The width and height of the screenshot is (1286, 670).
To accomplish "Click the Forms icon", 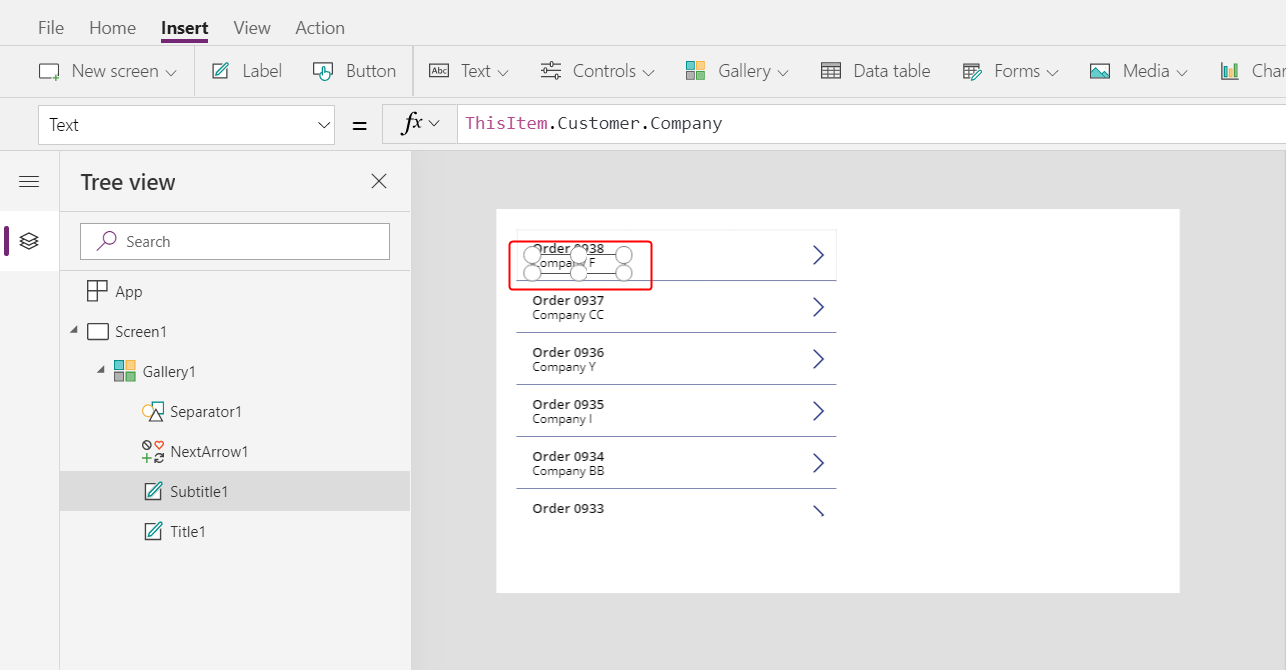I will [x=972, y=71].
